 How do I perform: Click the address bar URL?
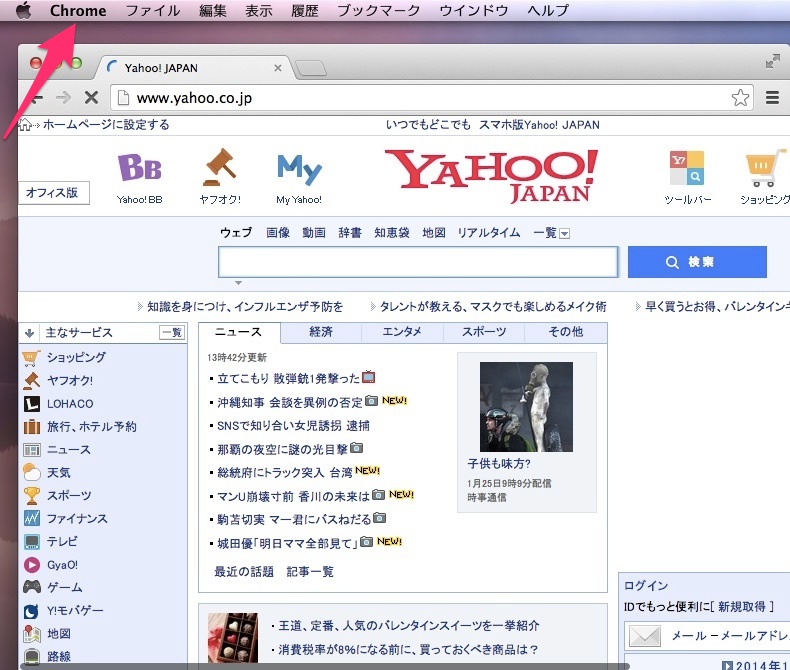coord(194,98)
